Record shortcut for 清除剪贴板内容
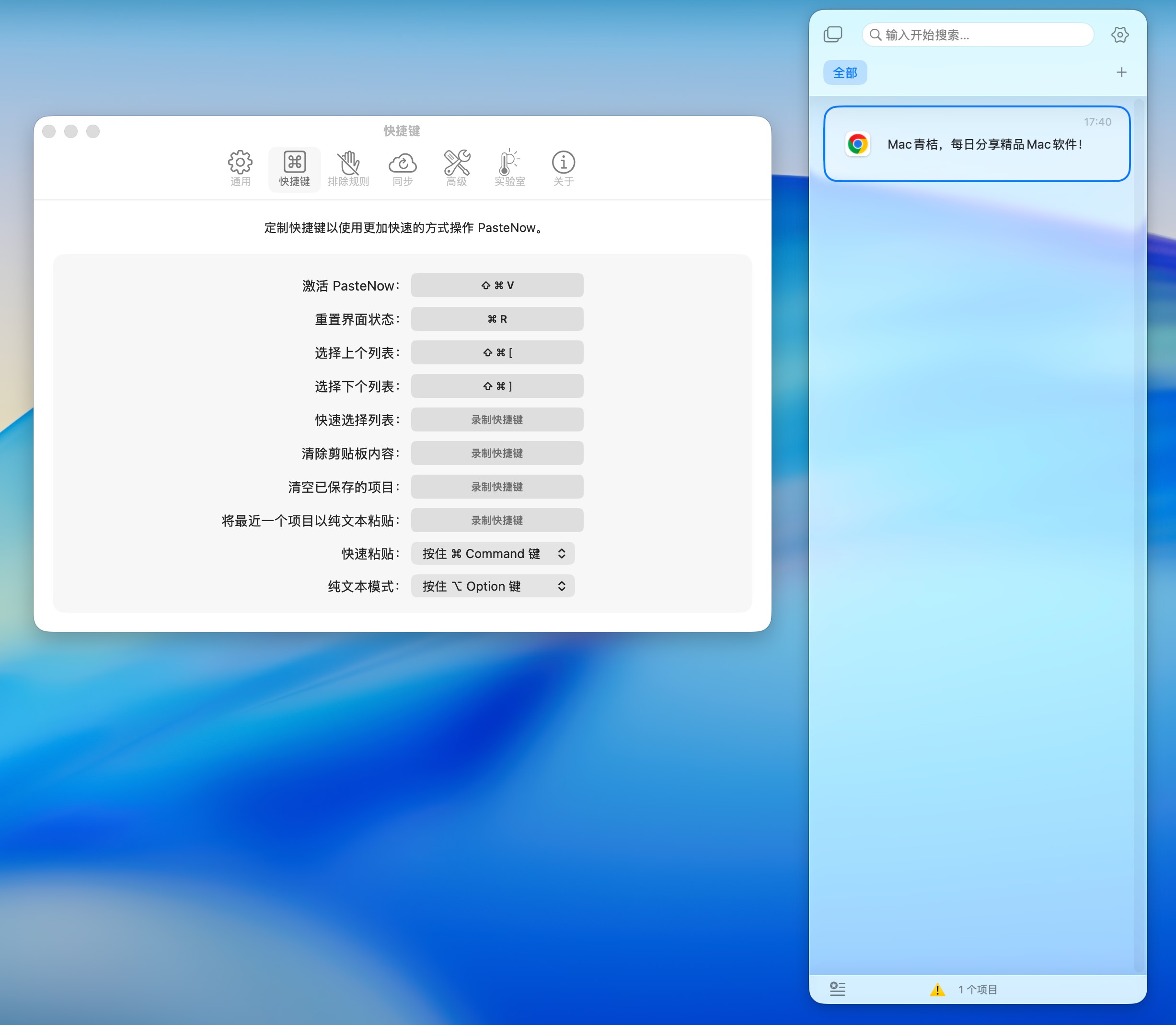The width and height of the screenshot is (1176, 1025). point(497,454)
